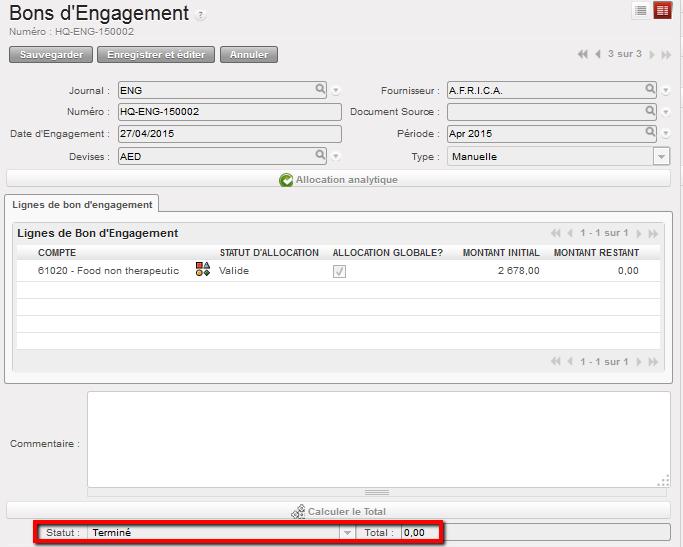Viewport: 683px width, 547px height.
Task: Search Fournisseur field magnifier icon
Action: coord(650,89)
